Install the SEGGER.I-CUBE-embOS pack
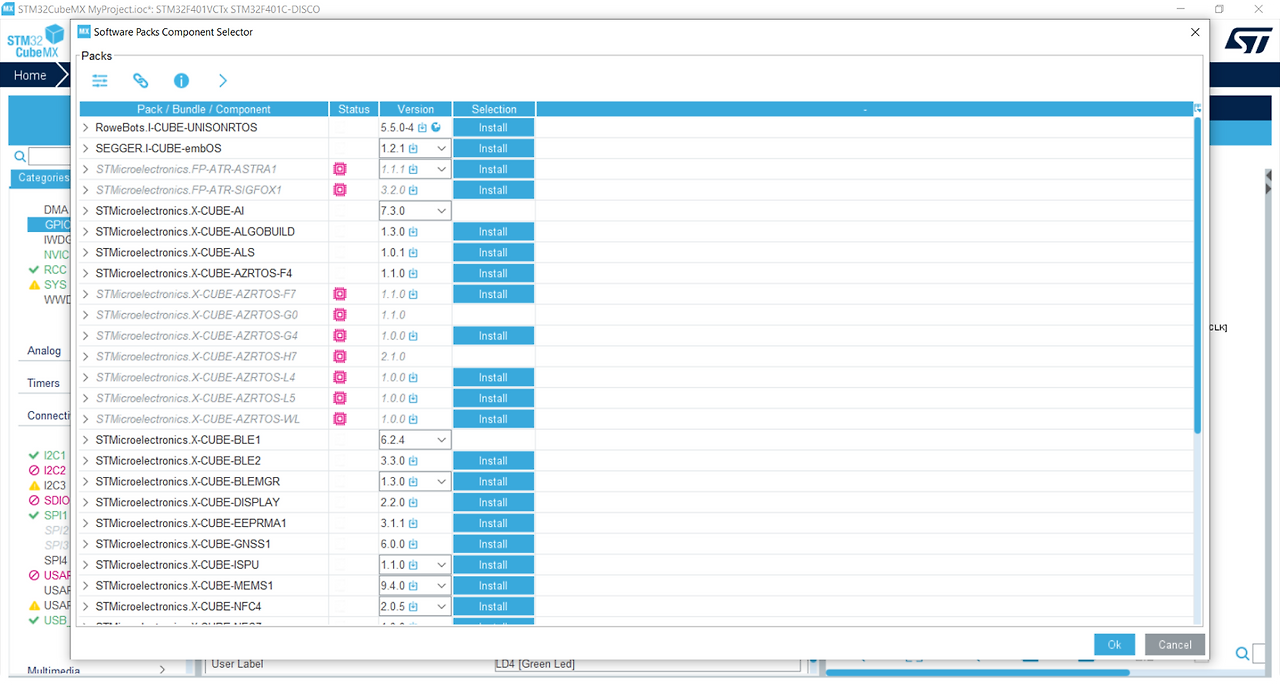1280x685 pixels. [x=493, y=148]
